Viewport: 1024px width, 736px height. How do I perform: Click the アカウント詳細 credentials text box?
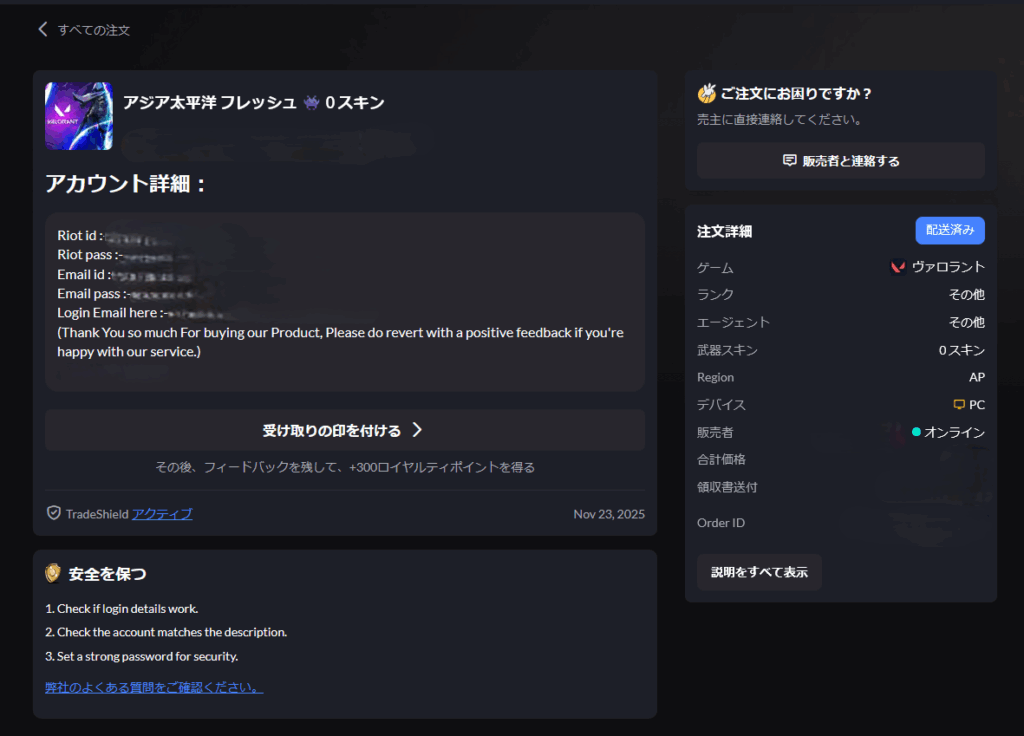click(x=344, y=300)
